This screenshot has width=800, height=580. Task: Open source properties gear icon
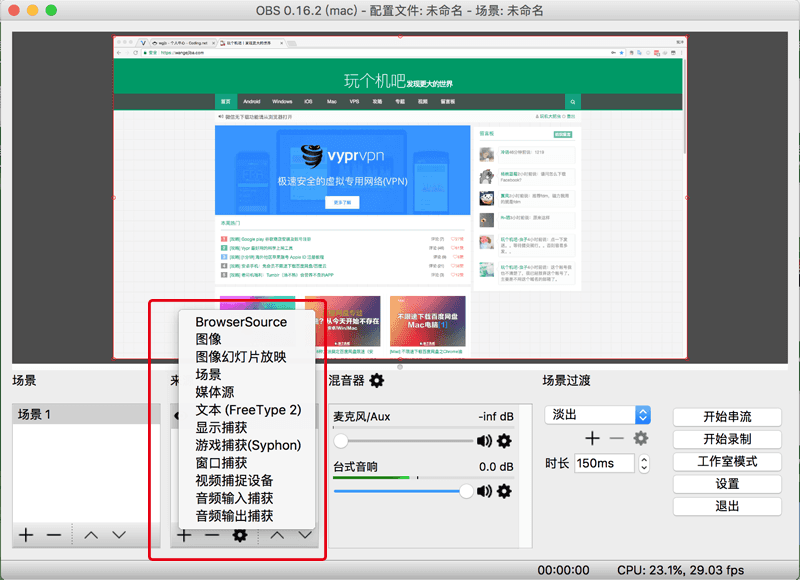tap(240, 535)
